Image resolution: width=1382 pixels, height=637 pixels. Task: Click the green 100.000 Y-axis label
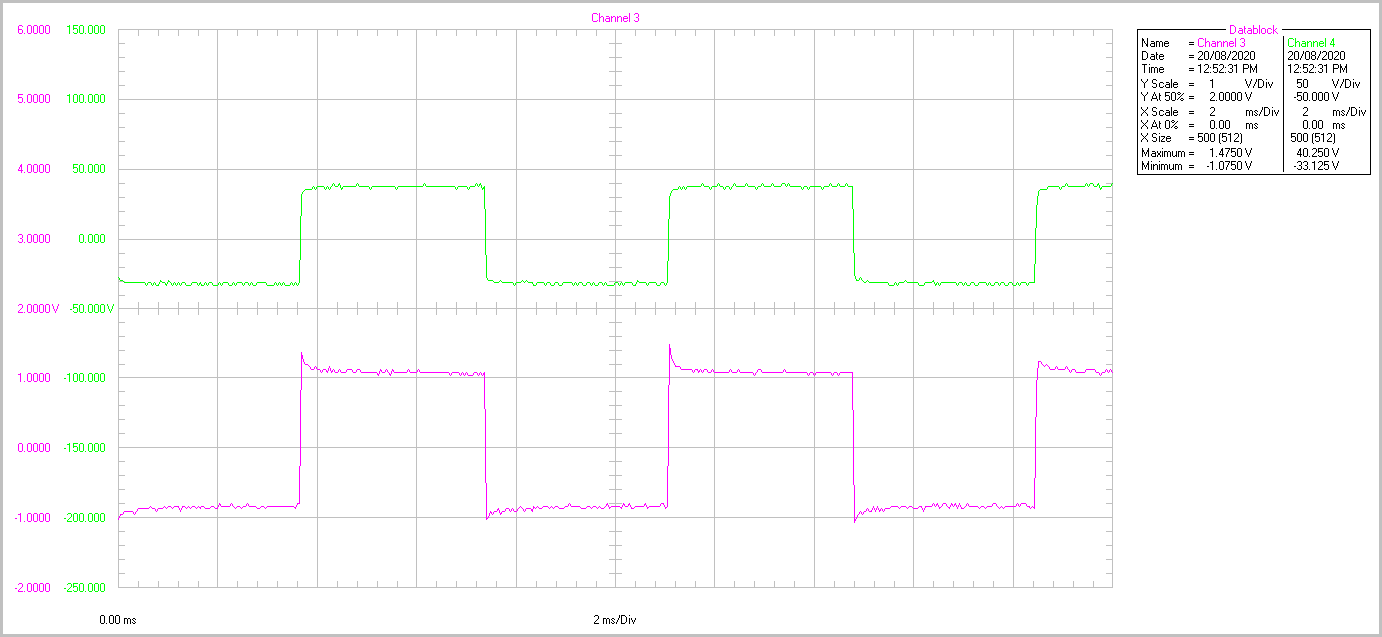[86, 99]
